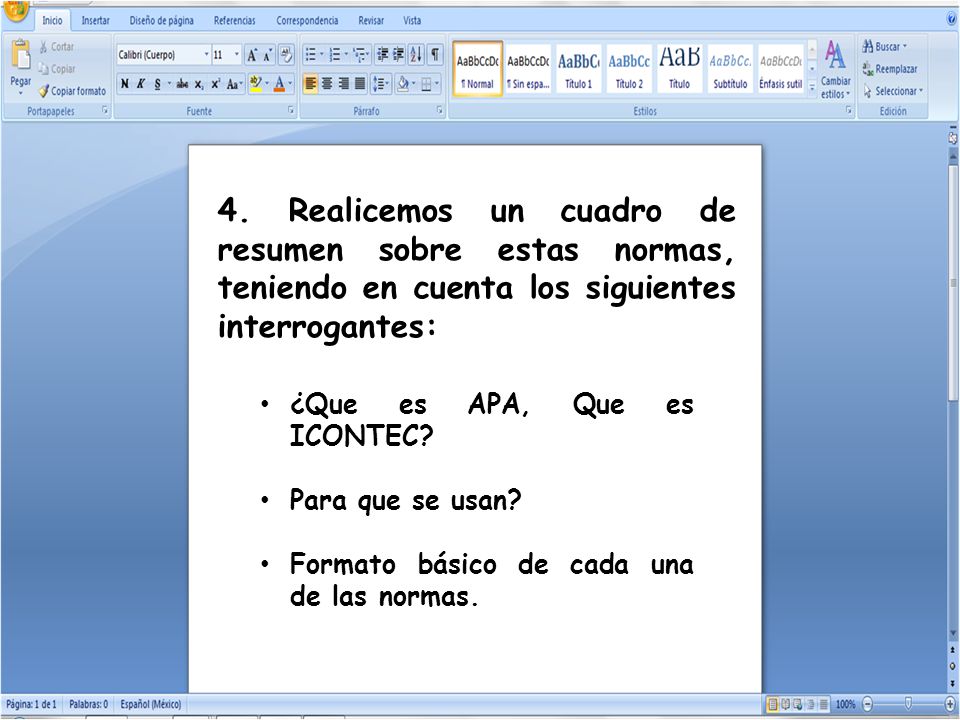Apply yellow text highlight color
The height and width of the screenshot is (720, 960).
256,84
